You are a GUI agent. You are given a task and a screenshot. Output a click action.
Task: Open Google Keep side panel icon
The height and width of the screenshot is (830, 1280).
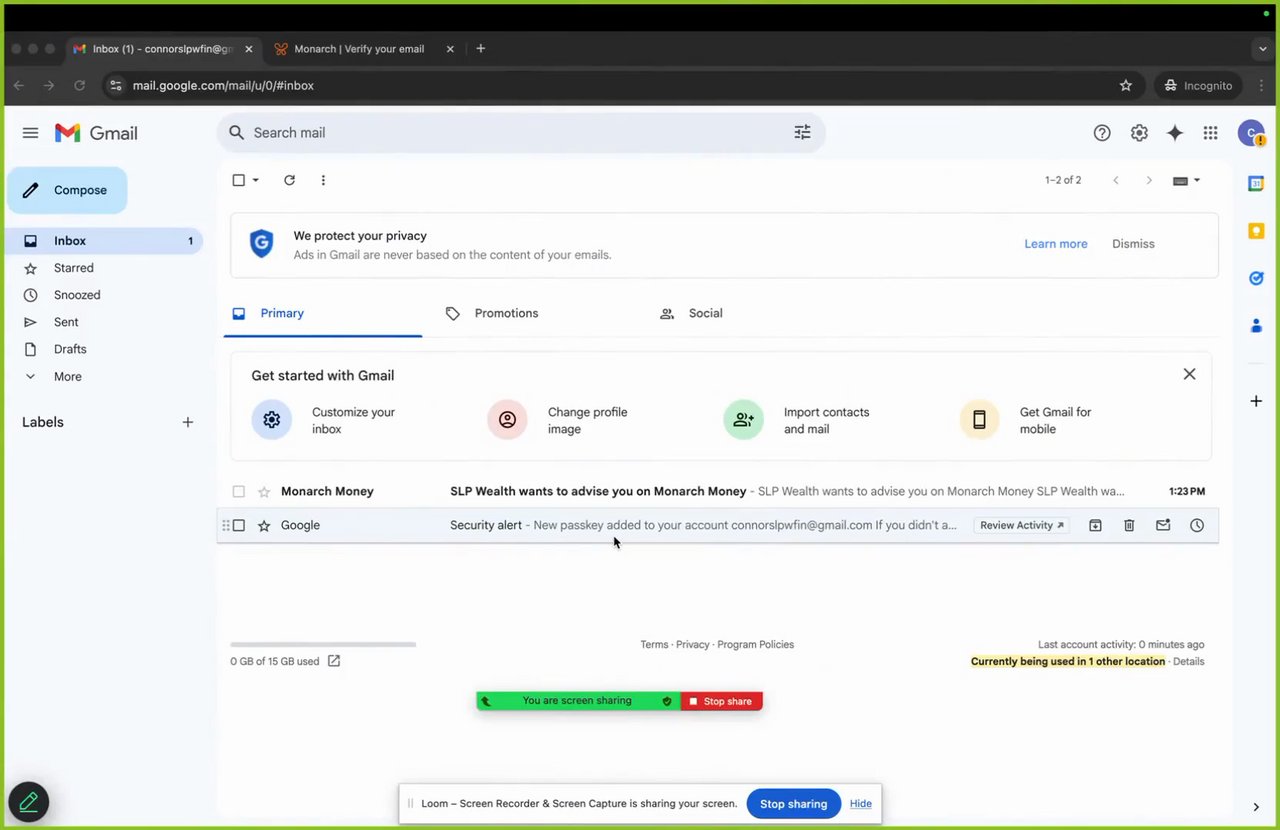pos(1256,231)
